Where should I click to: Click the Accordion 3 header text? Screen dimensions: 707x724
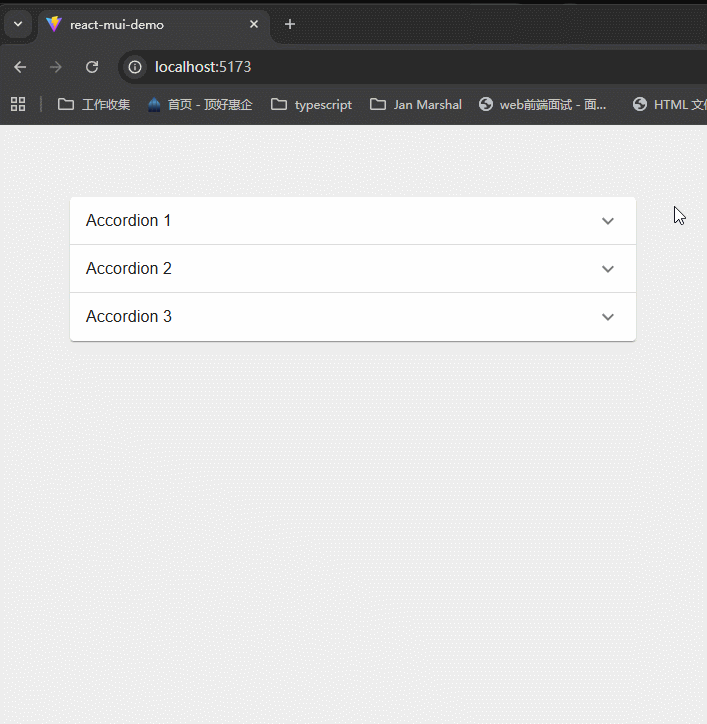(x=129, y=317)
